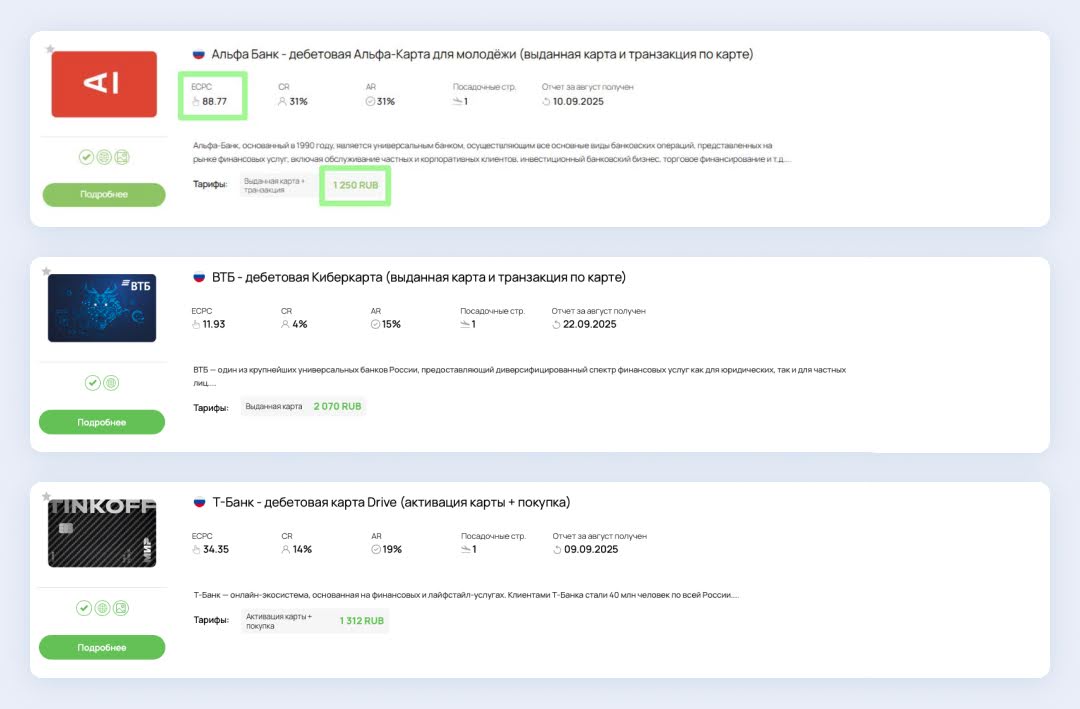The image size is (1080, 709).
Task: Click the red Альфа Банк logo thumbnail
Action: pyautogui.click(x=104, y=84)
